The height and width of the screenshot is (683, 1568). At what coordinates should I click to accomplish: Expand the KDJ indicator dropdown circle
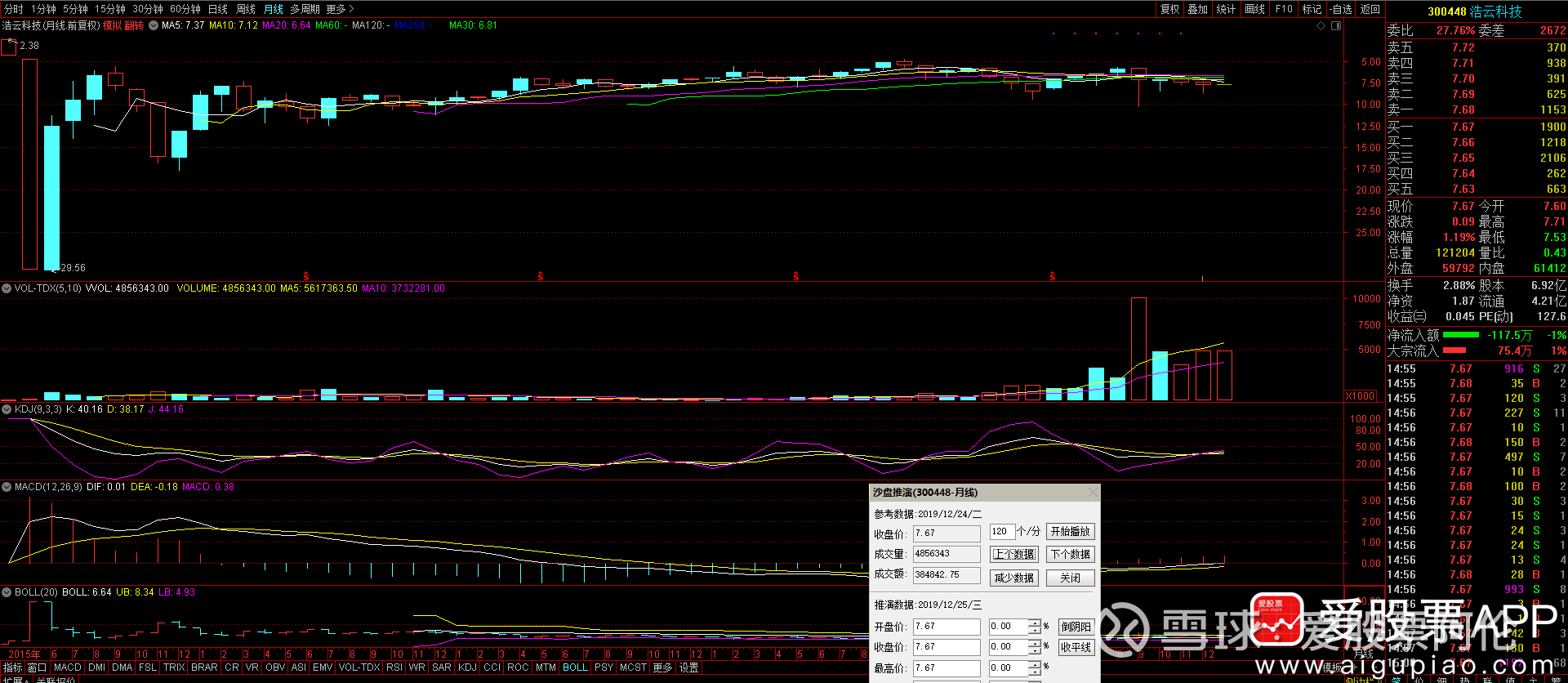click(x=7, y=409)
